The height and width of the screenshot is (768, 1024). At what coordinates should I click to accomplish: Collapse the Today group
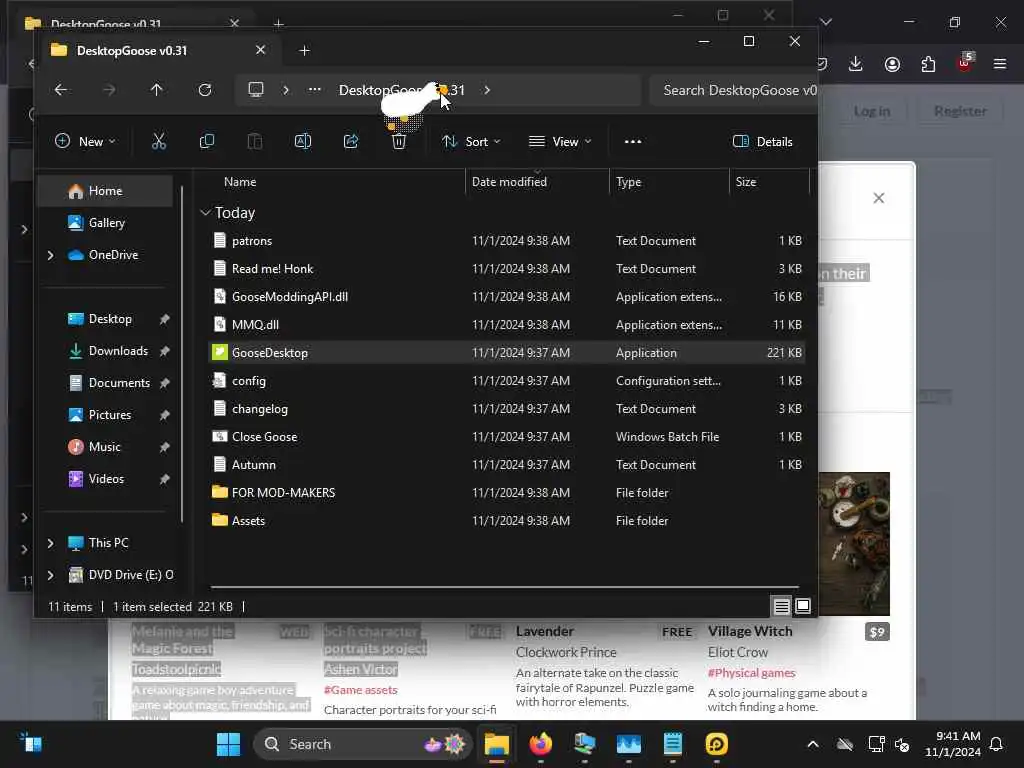205,213
